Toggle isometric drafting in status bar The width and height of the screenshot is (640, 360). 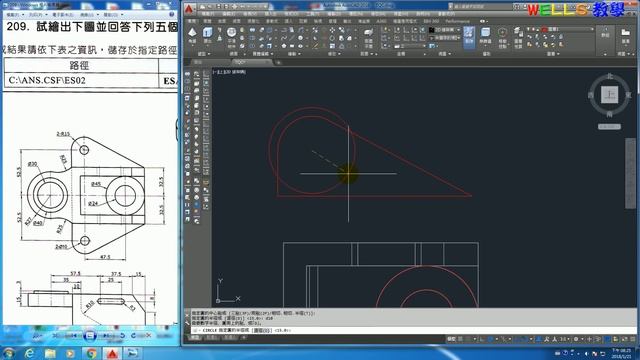pos(505,339)
